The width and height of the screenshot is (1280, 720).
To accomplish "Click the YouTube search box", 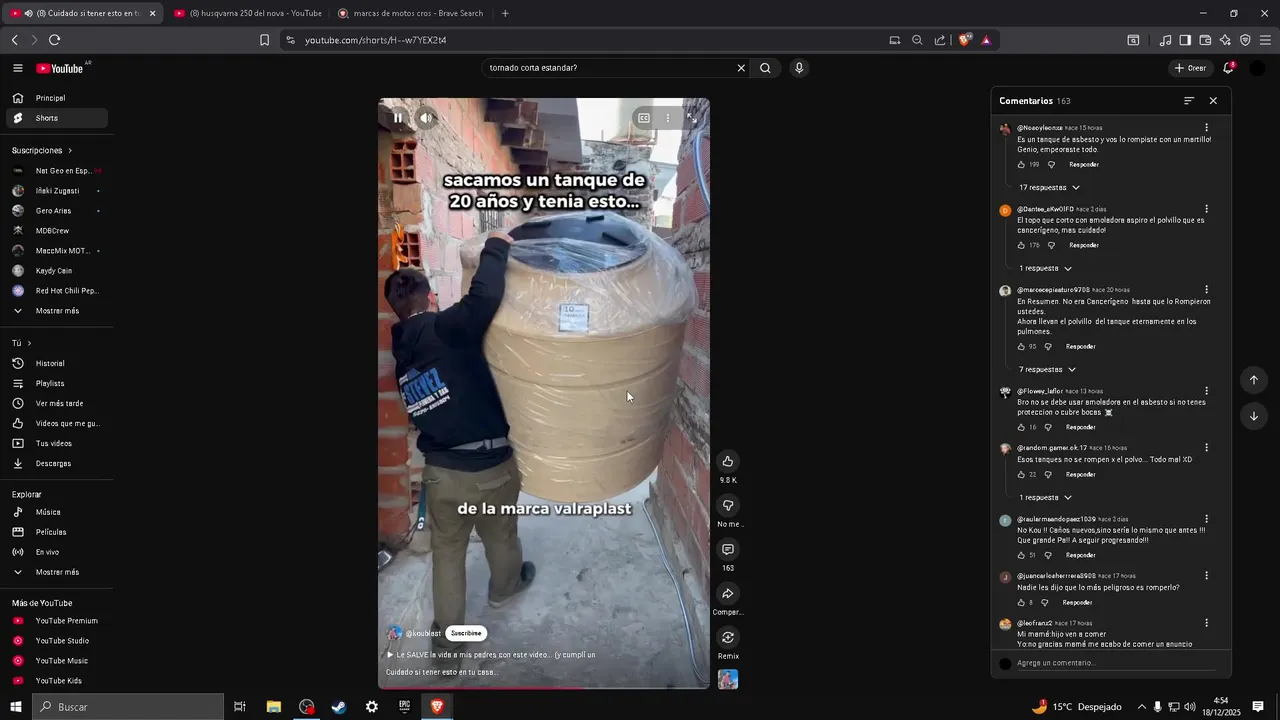I will pos(608,68).
